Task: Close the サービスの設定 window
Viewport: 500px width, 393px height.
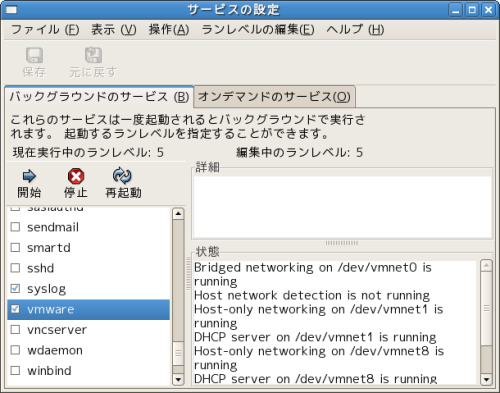Action: pos(488,10)
